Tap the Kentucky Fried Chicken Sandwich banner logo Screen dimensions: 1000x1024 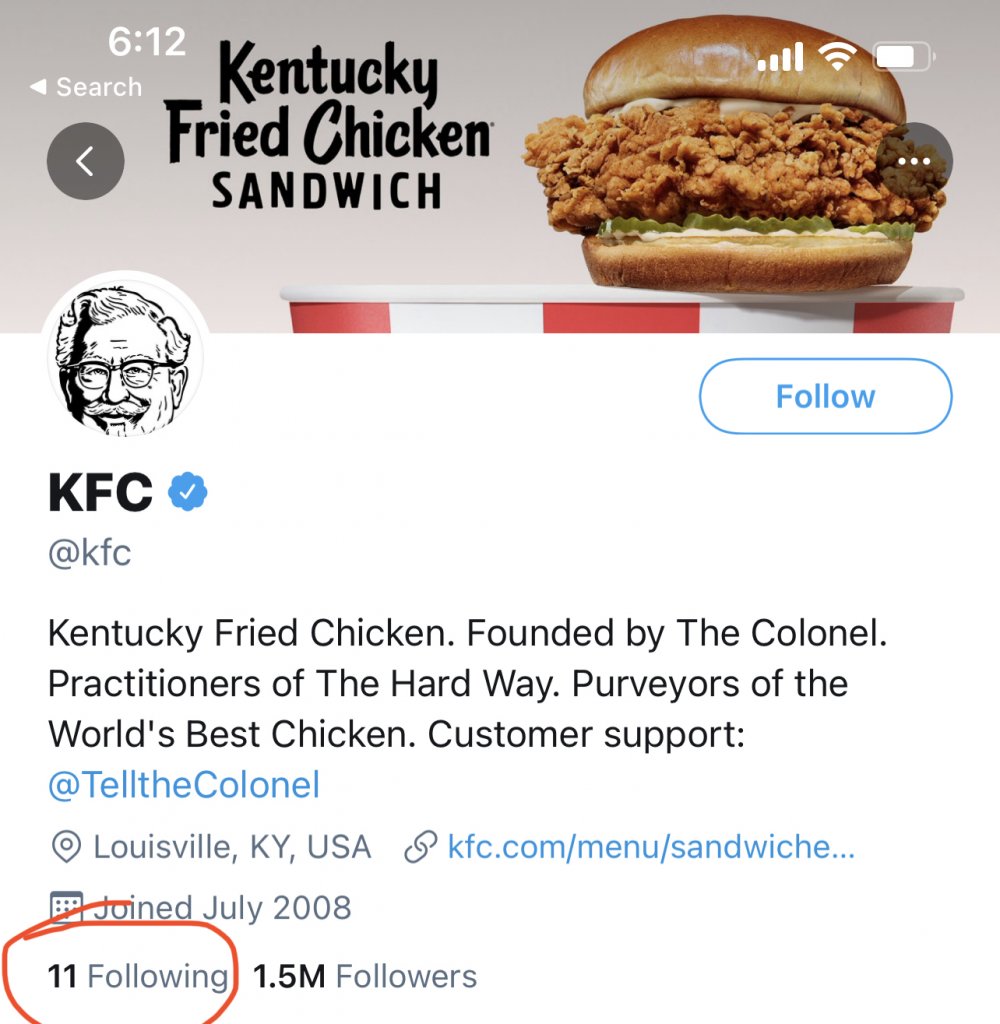tap(326, 125)
